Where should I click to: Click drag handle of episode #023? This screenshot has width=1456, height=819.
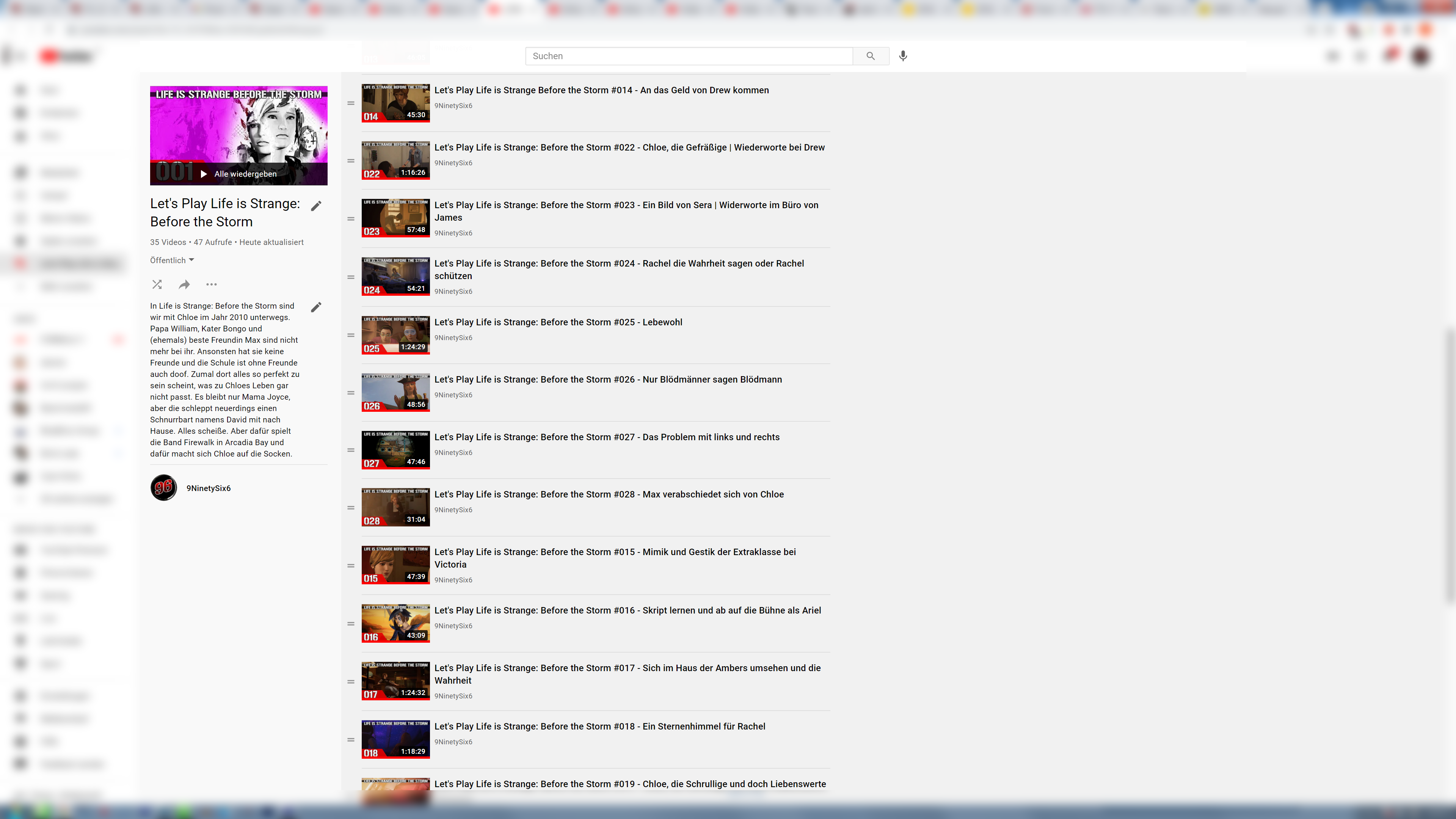[x=351, y=219]
